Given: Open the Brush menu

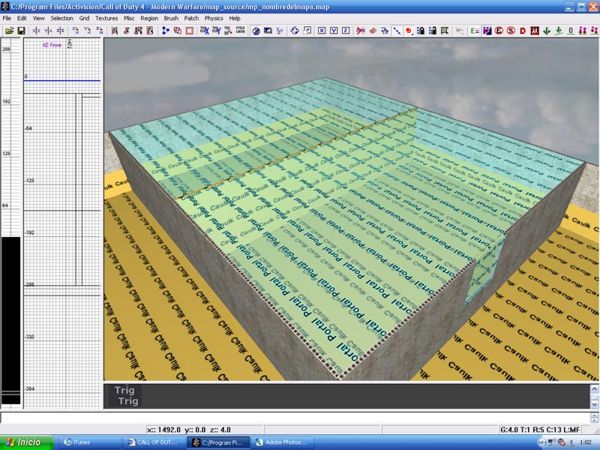Looking at the screenshot, I should (x=171, y=18).
